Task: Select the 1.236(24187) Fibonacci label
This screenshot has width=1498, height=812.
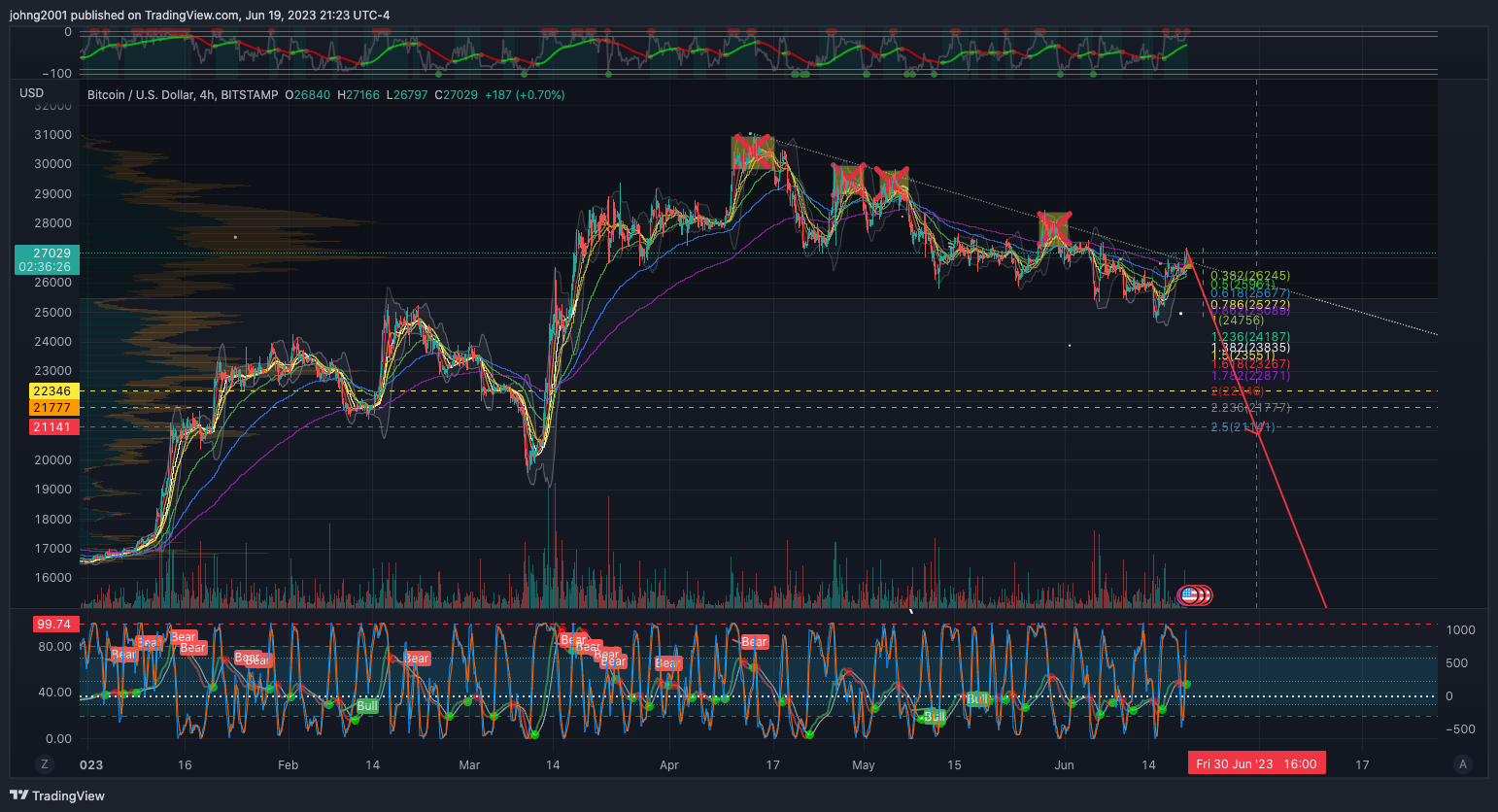Action: [1250, 337]
